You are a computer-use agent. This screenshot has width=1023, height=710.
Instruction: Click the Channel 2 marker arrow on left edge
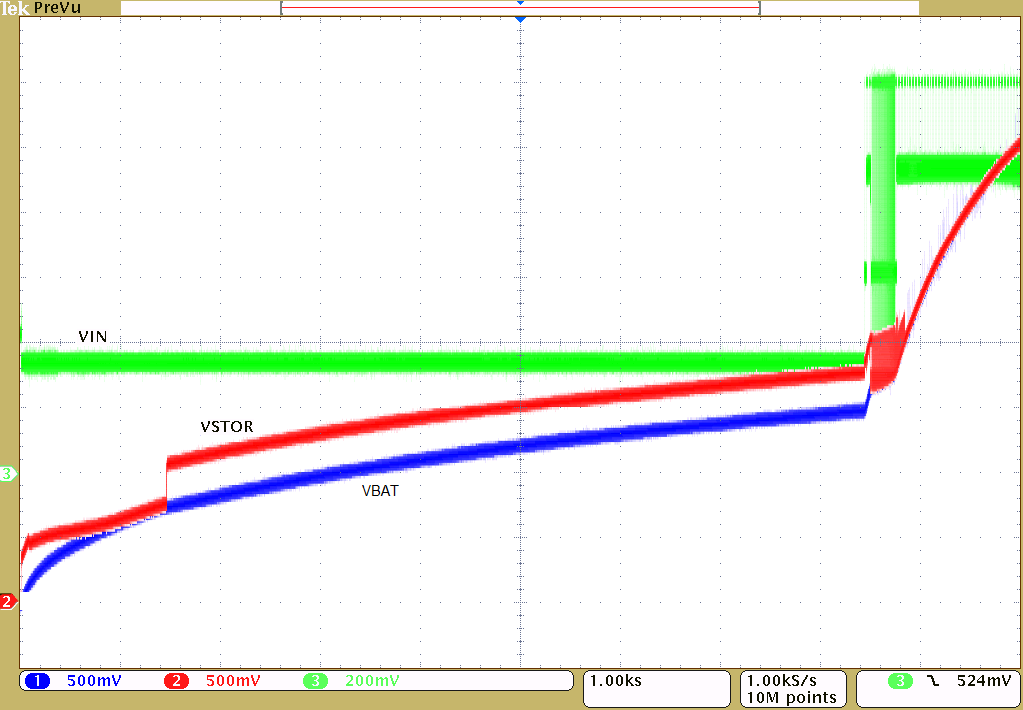coord(6,600)
